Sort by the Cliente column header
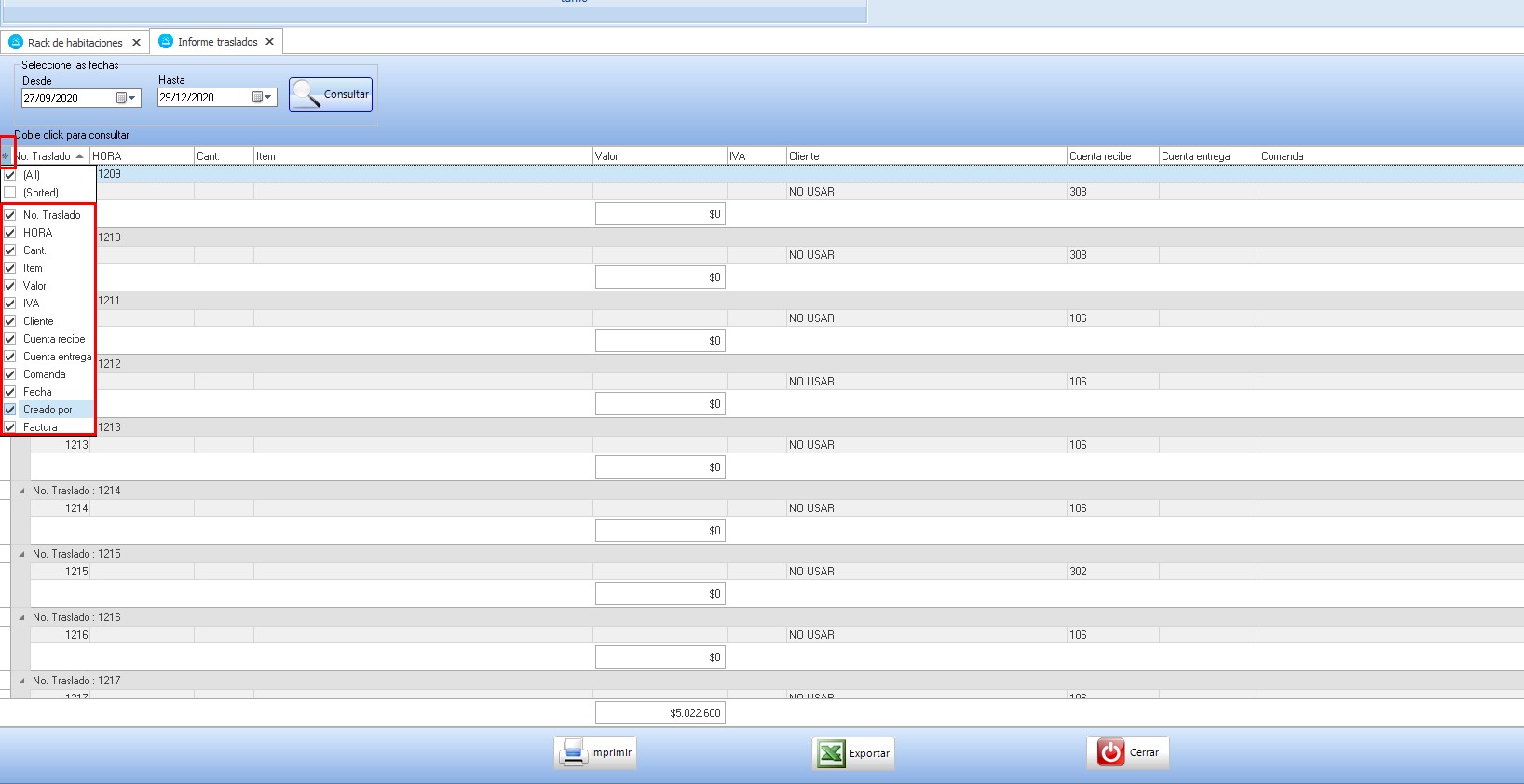 click(x=925, y=156)
